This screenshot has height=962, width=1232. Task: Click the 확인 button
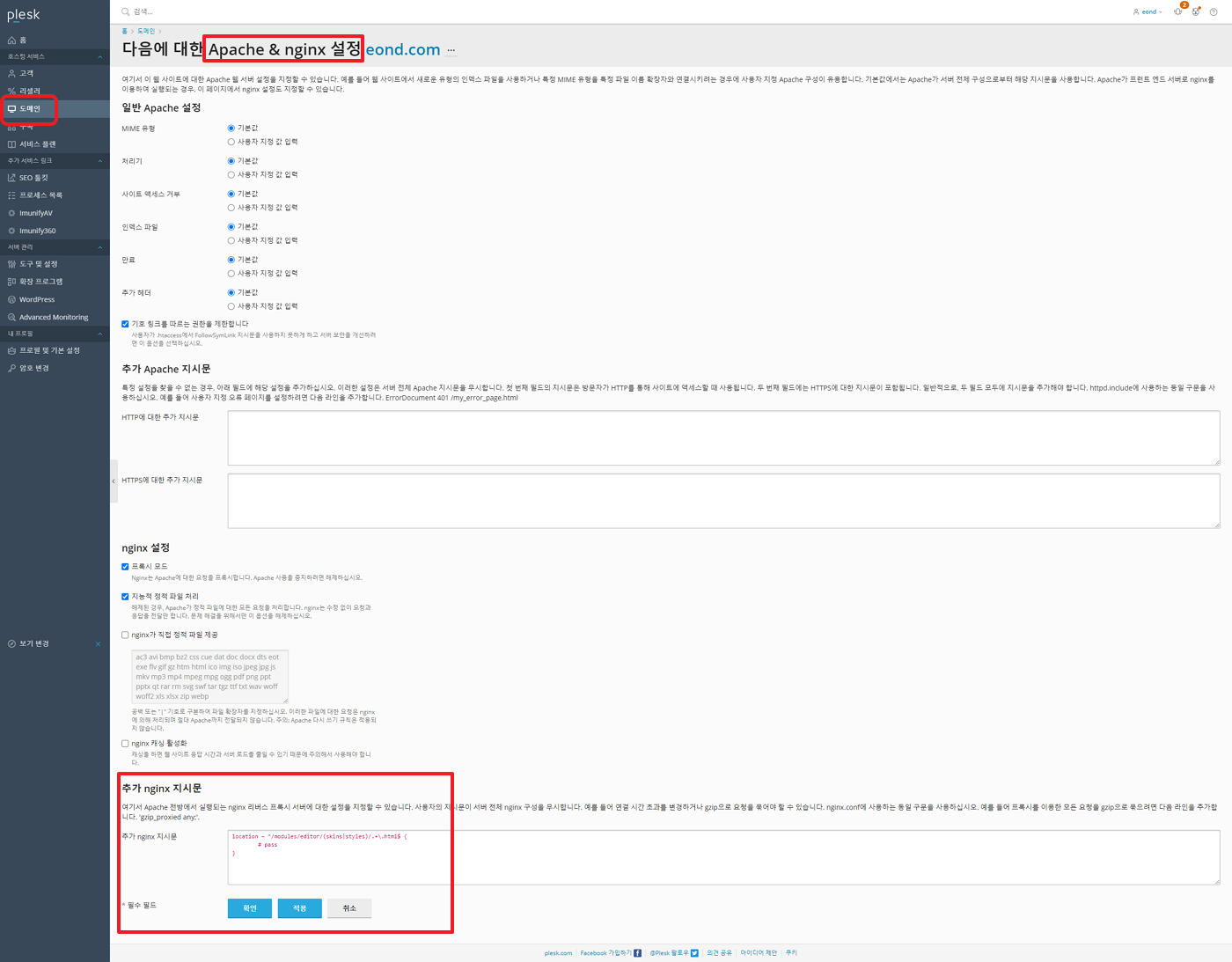[250, 908]
